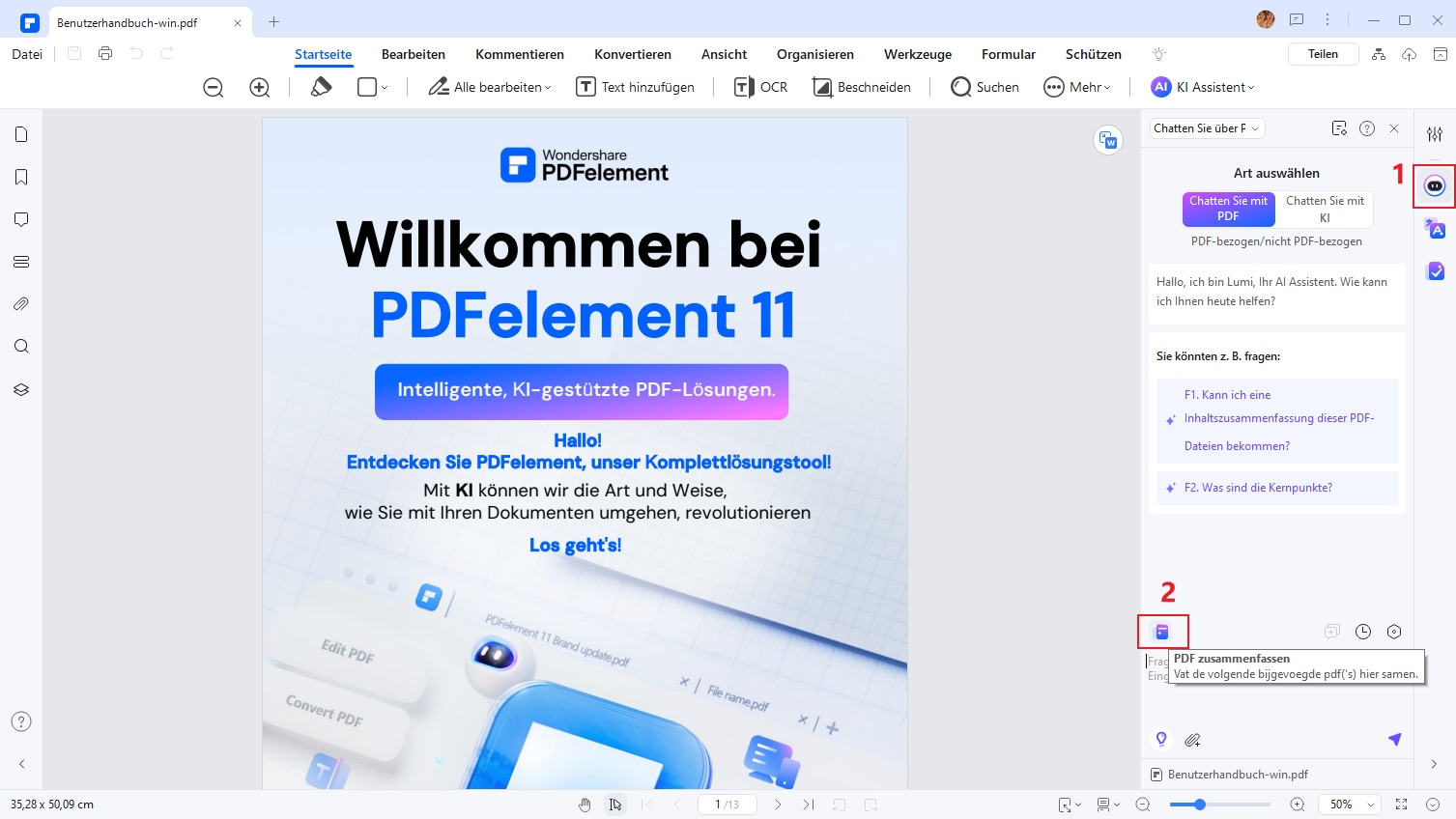Click the Lumi AI chat icon in right sidebar
This screenshot has width=1456, height=819.
point(1435,186)
